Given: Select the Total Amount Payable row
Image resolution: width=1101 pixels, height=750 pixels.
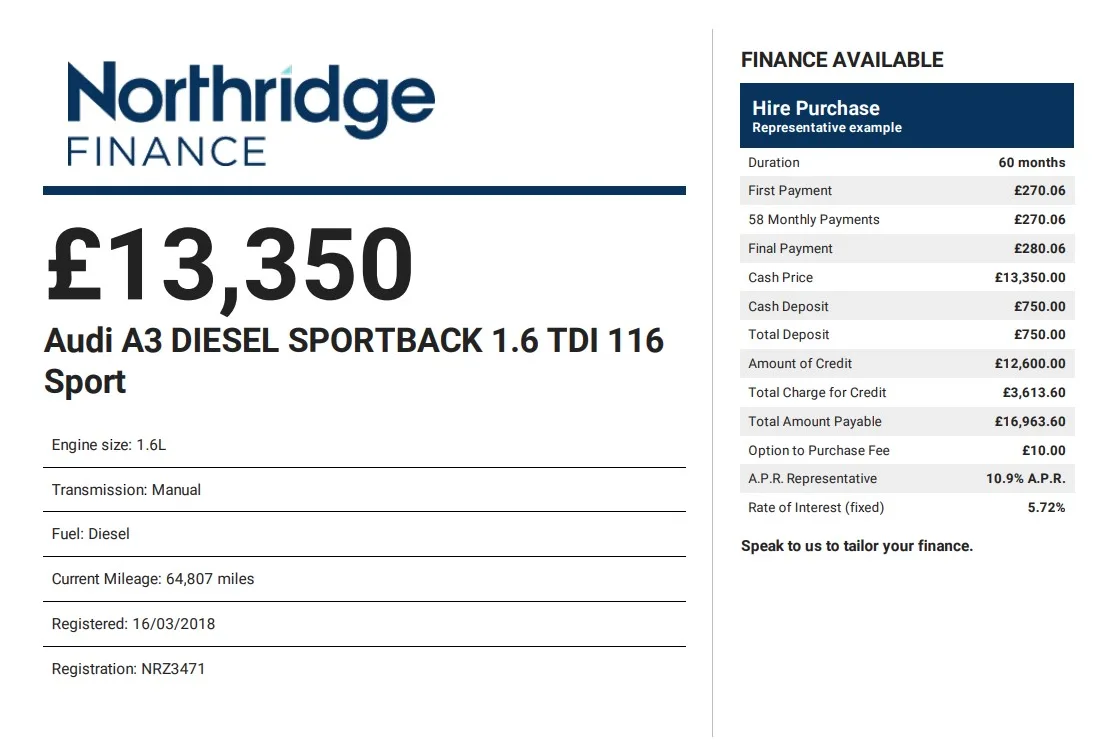Looking at the screenshot, I should pos(906,422).
